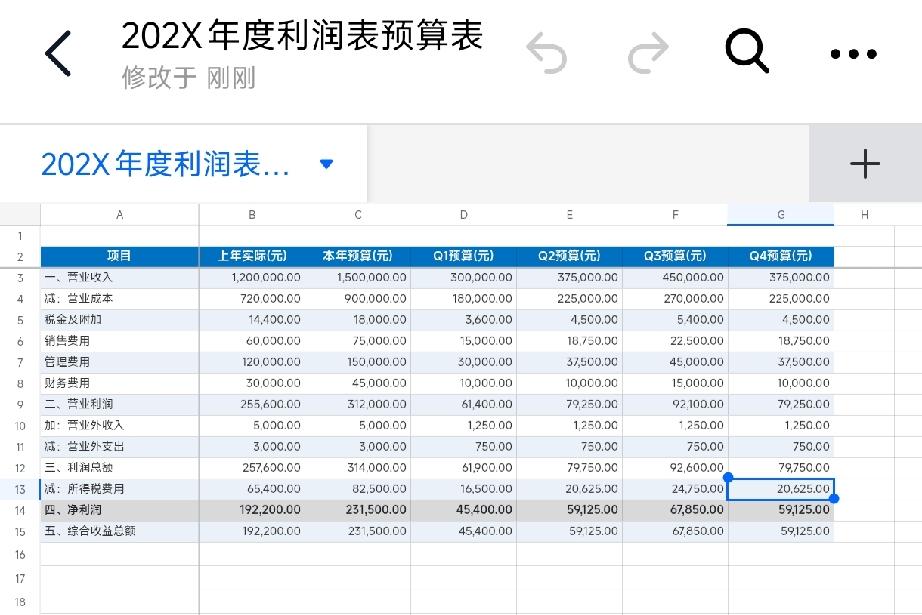The height and width of the screenshot is (615, 922).
Task: Click the 本年预算(元) header cell
Action: click(x=358, y=256)
